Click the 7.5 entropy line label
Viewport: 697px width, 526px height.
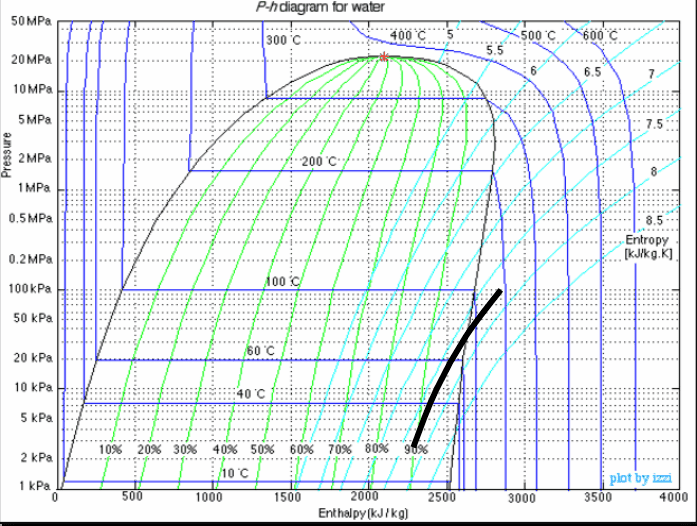[654, 124]
